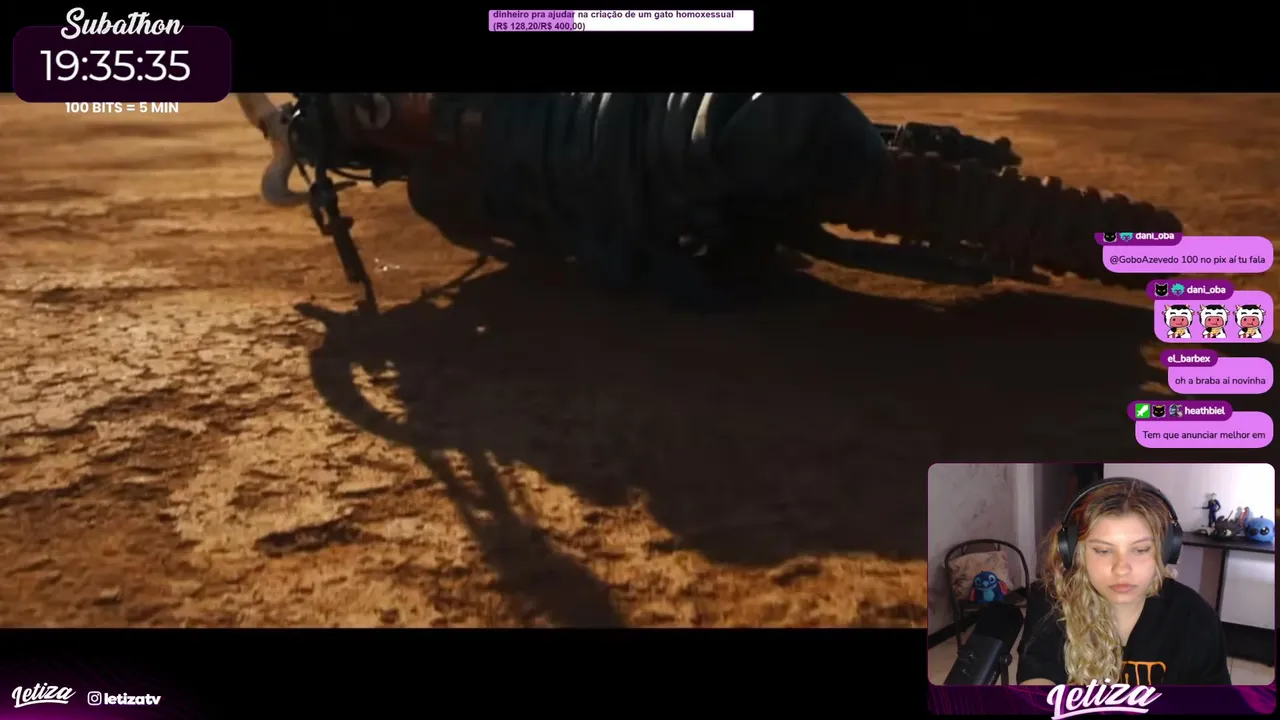1280x720 pixels.
Task: Click the teal avatar badge in dani_oba's emote message
Action: point(1177,290)
